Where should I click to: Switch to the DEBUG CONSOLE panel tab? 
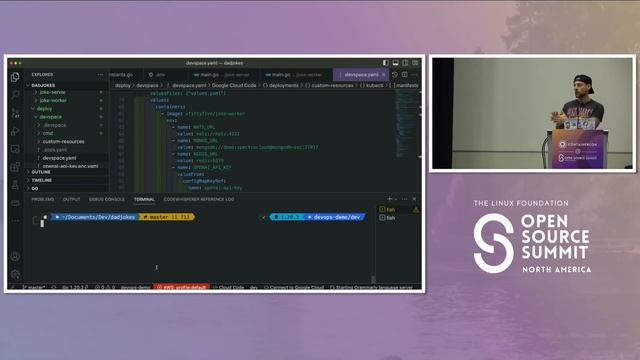[107, 199]
